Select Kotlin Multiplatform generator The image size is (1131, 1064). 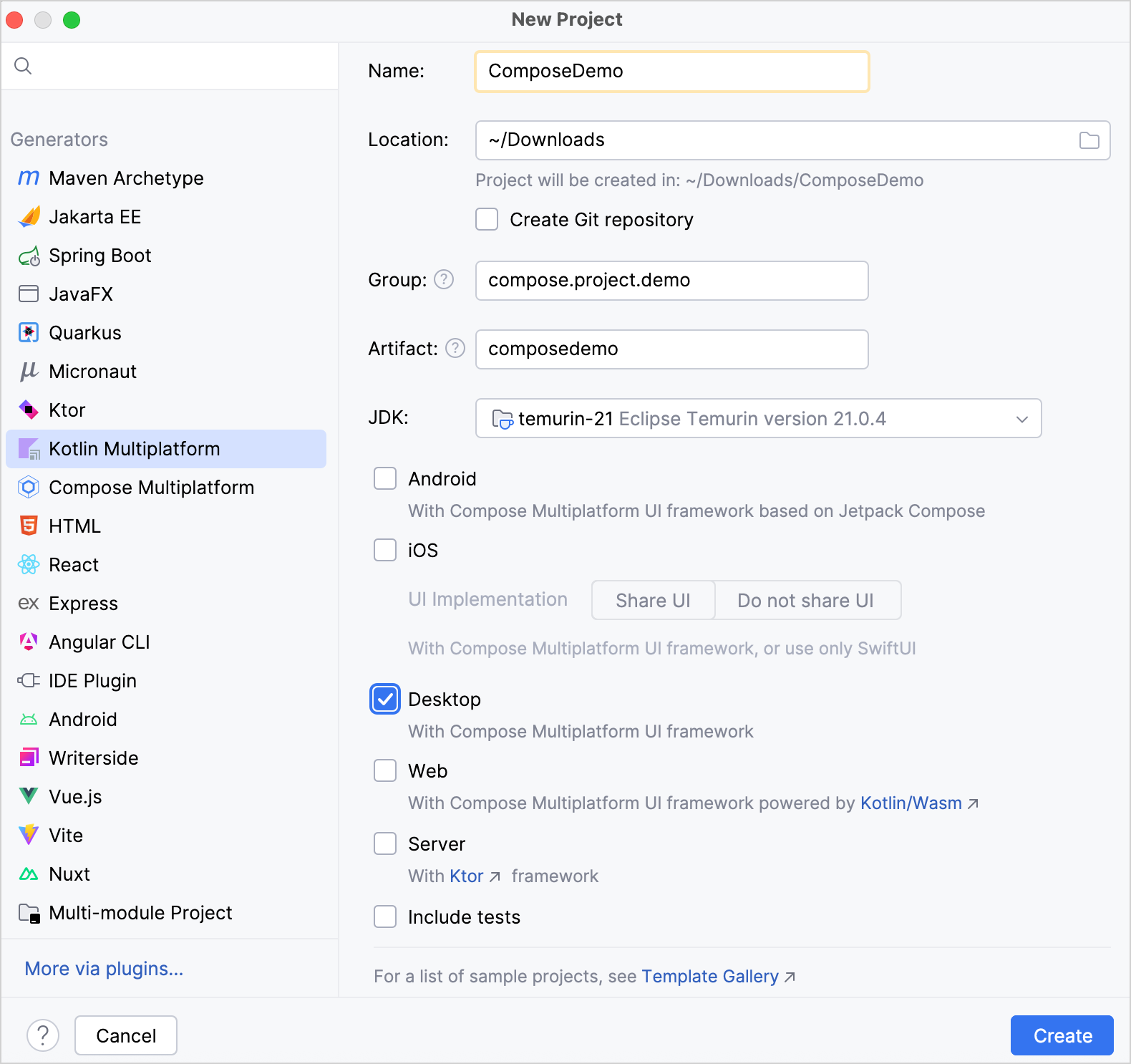pyautogui.click(x=166, y=448)
